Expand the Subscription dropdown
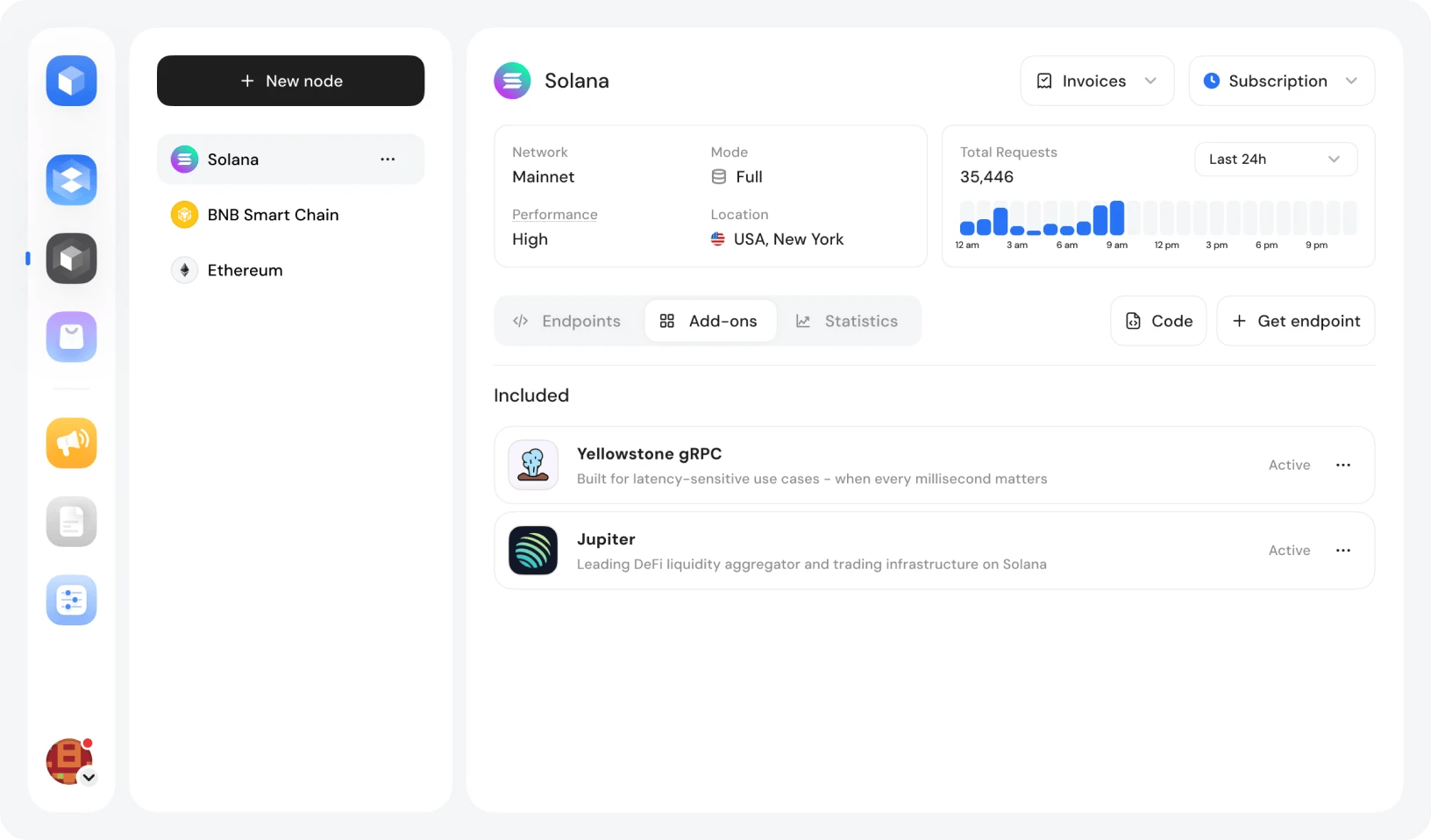 click(x=1280, y=80)
